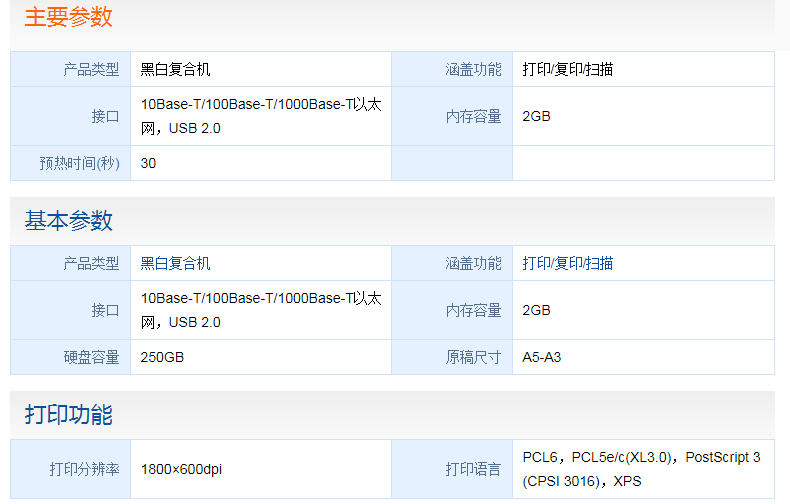Click 2GB memory value under 主要参数
Viewport: 790px width, 504px height.
coord(536,116)
